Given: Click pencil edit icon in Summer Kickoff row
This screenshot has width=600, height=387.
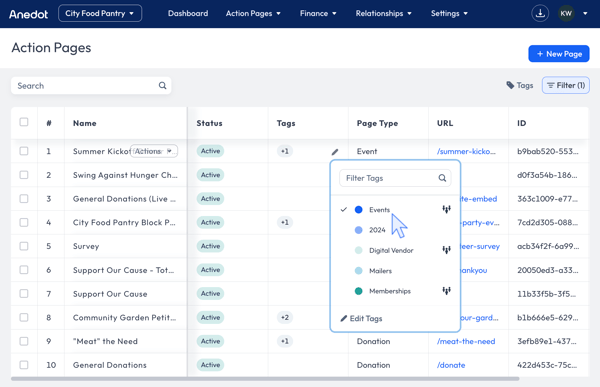Looking at the screenshot, I should 335,152.
